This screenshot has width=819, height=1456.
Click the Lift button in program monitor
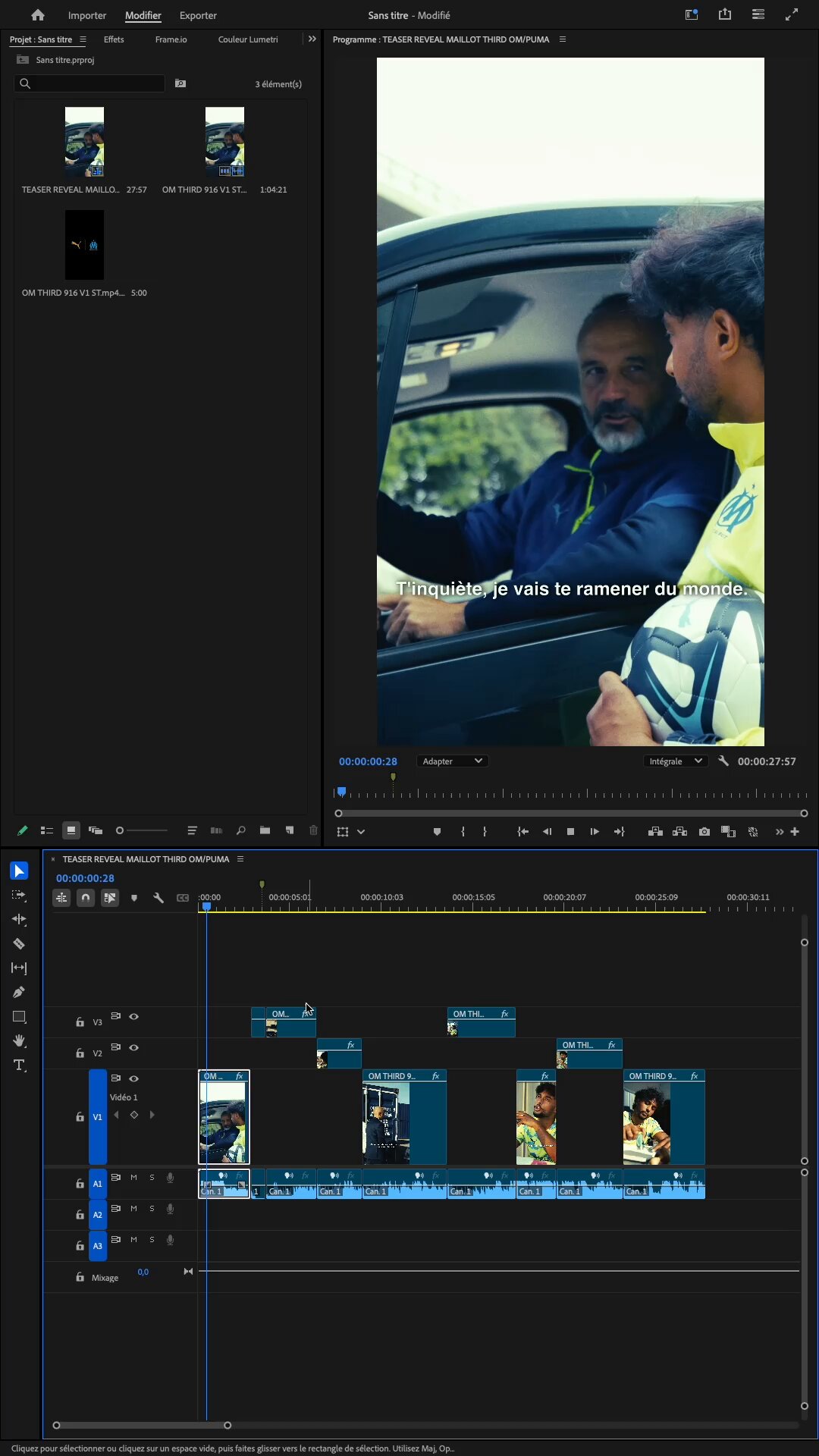tap(655, 832)
